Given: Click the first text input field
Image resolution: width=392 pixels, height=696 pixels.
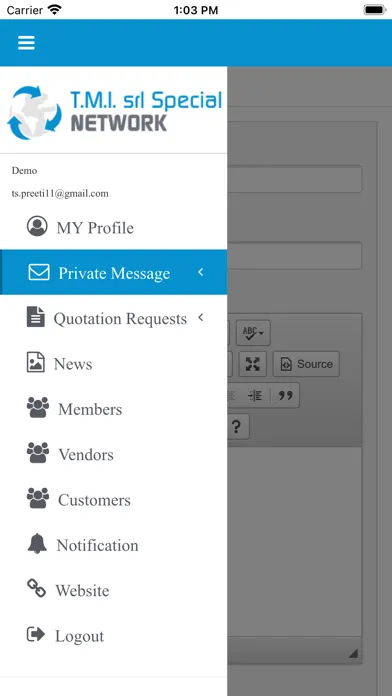Looking at the screenshot, I should coord(295,179).
